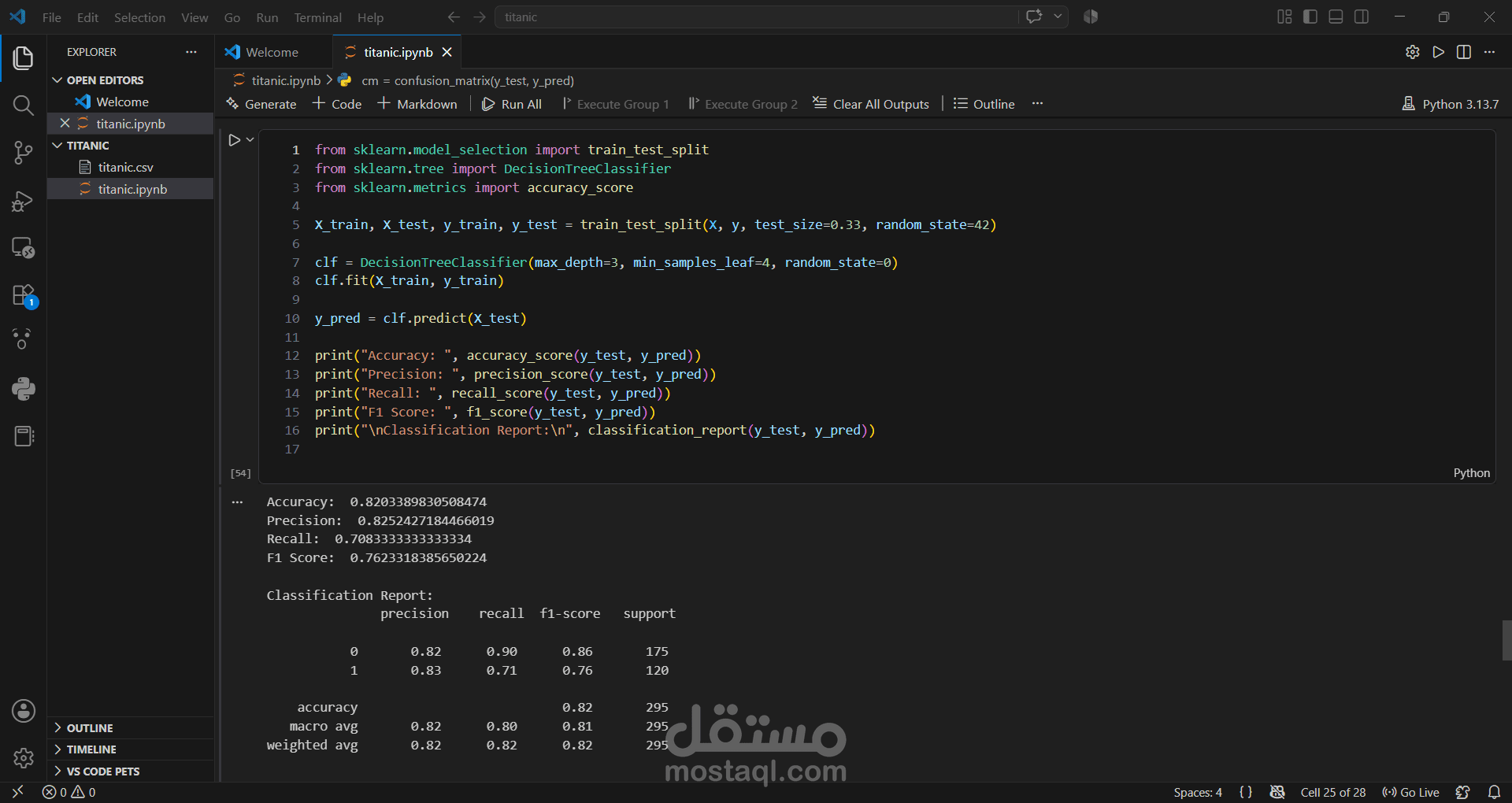Close the titanic.ipynb tab
The height and width of the screenshot is (803, 1512).
447,52
